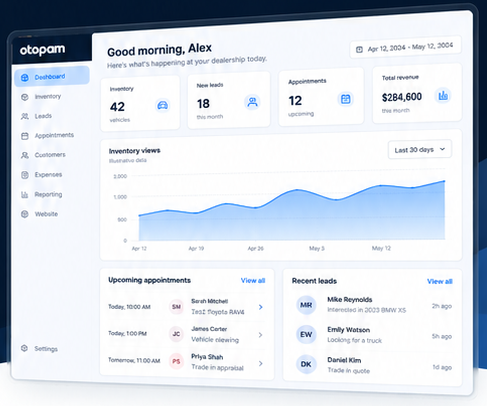Click the Good morning, Alex heading

click(x=159, y=50)
